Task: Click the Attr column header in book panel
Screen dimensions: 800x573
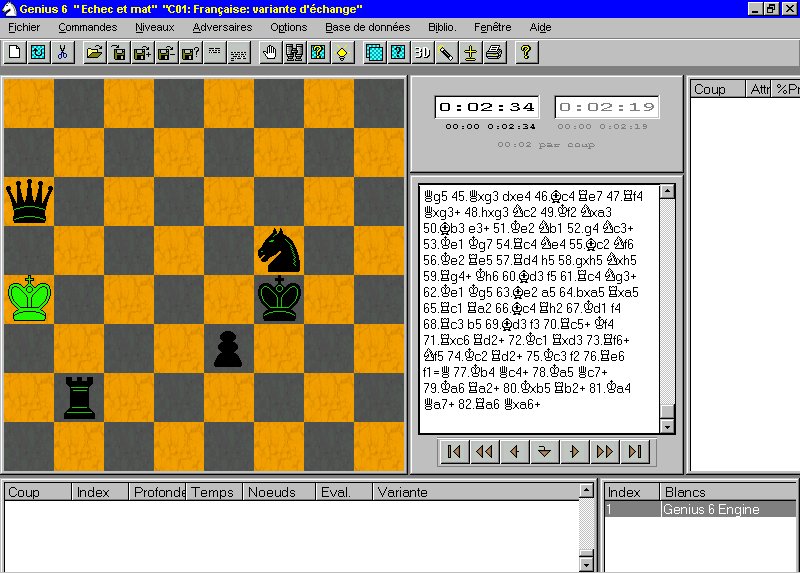Action: 759,89
